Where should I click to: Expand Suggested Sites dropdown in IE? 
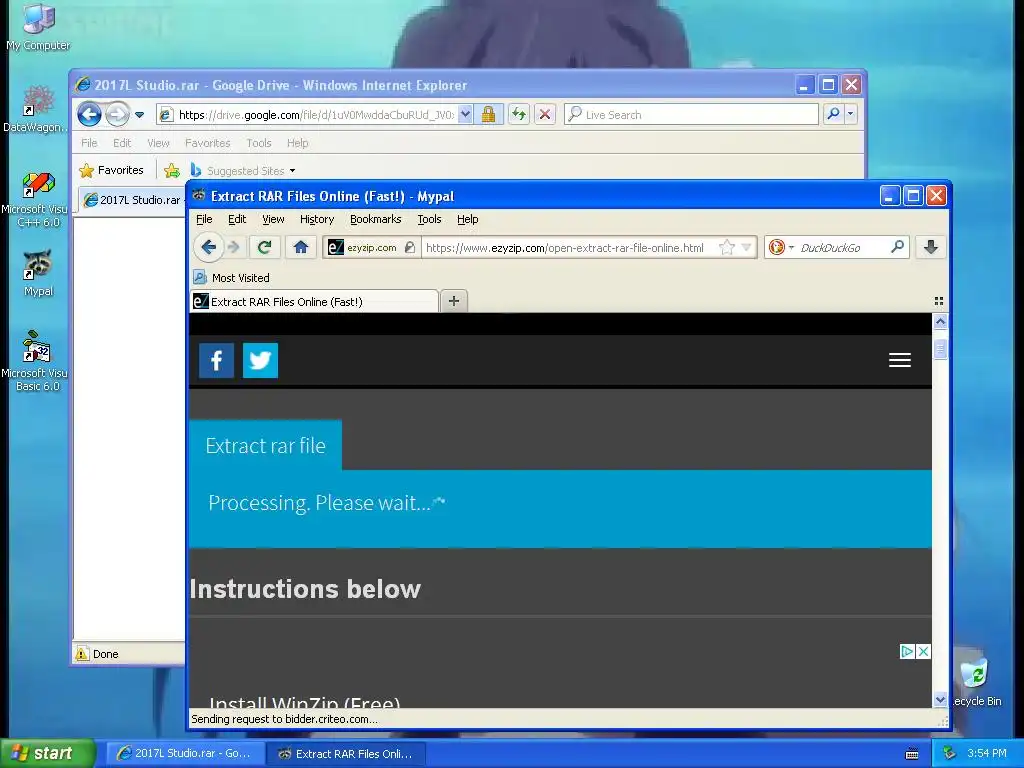(293, 170)
